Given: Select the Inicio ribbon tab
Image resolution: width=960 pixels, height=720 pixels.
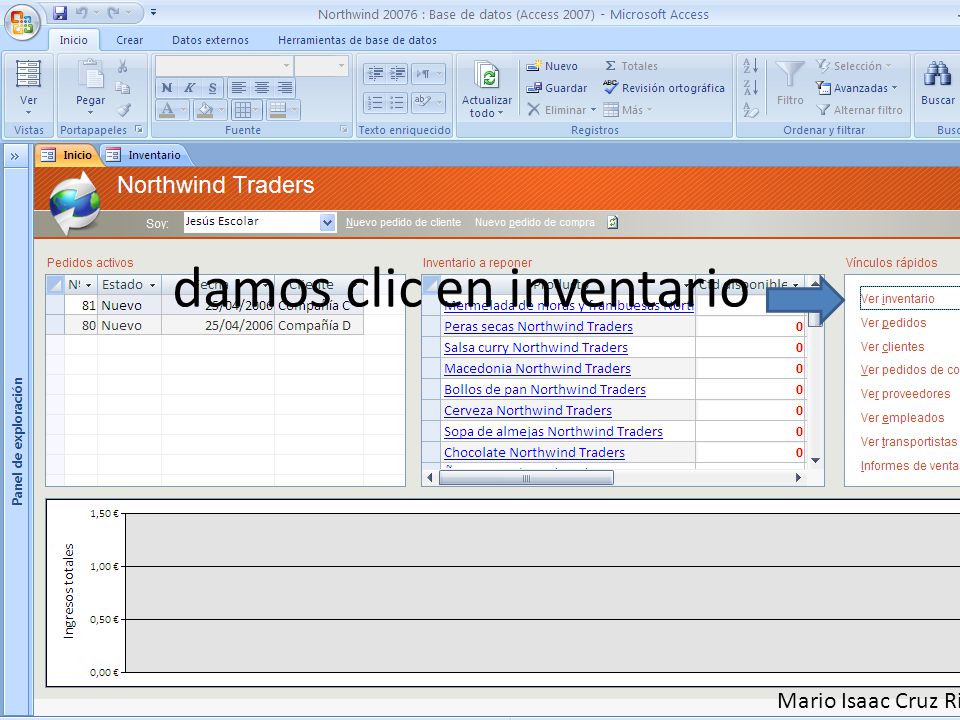Looking at the screenshot, I should click(x=73, y=40).
